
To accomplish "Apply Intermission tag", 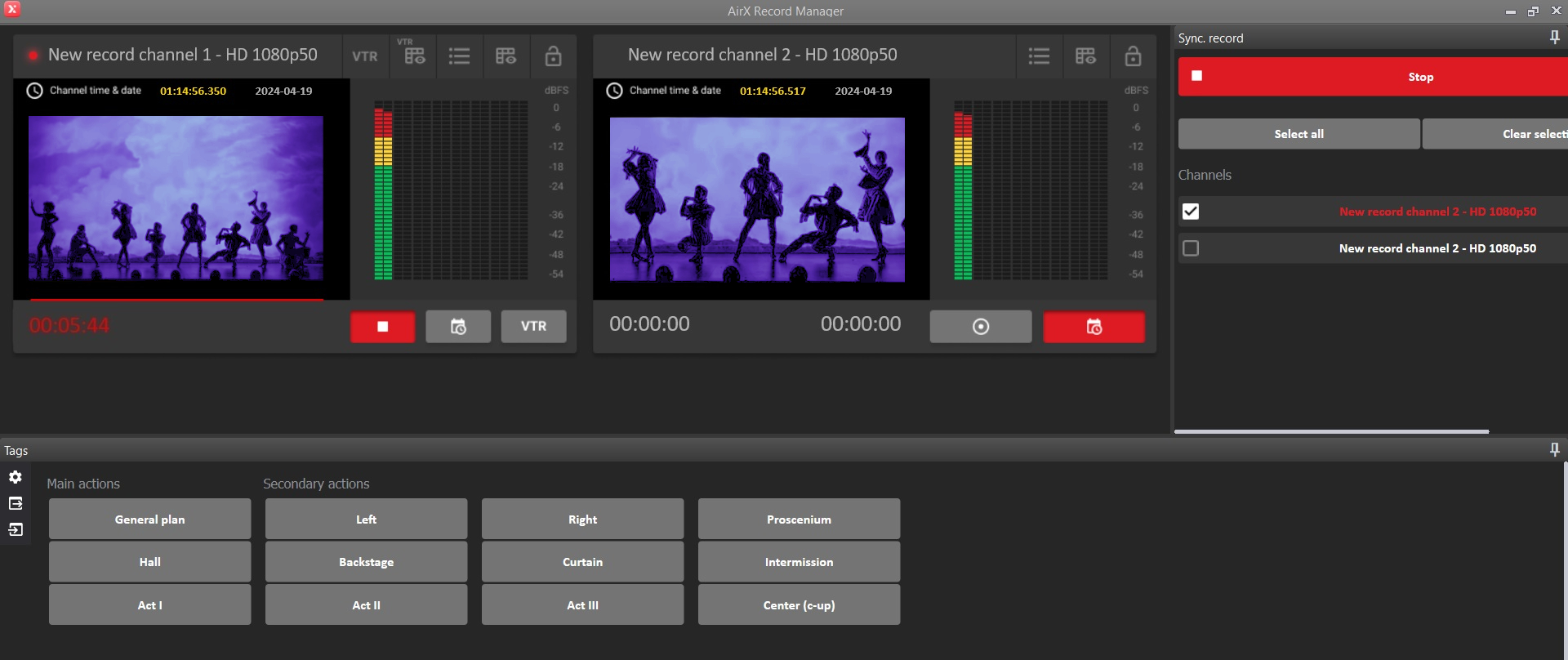I will point(799,562).
